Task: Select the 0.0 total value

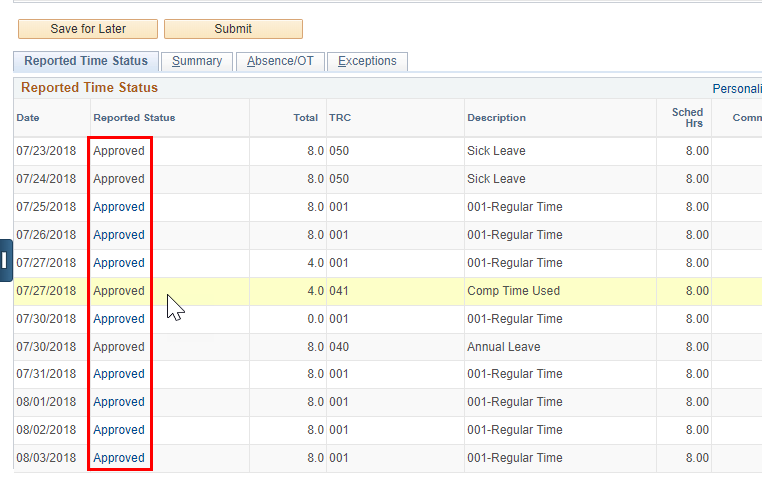Action: tap(315, 319)
